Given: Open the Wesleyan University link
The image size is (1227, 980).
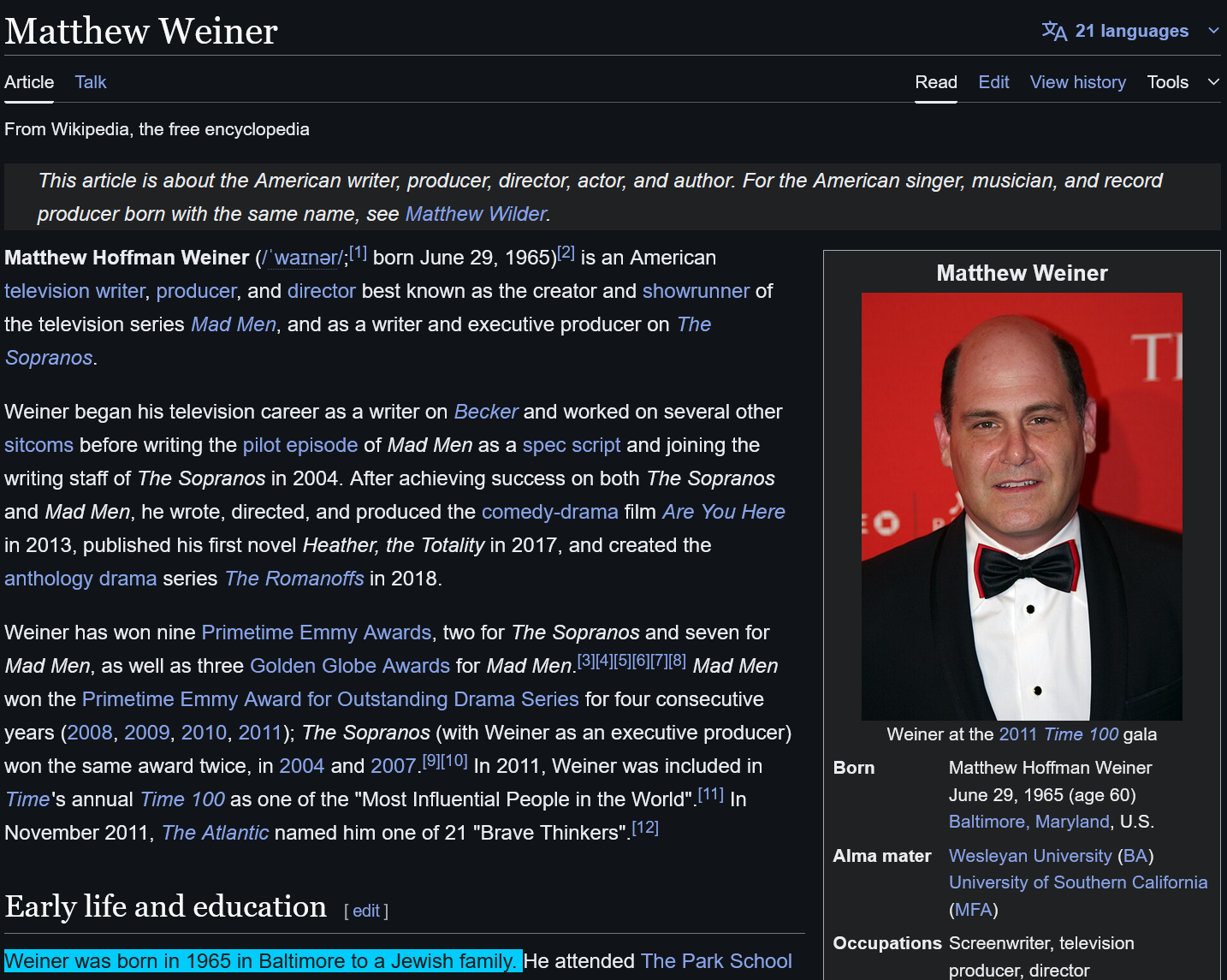Looking at the screenshot, I should point(1030,856).
